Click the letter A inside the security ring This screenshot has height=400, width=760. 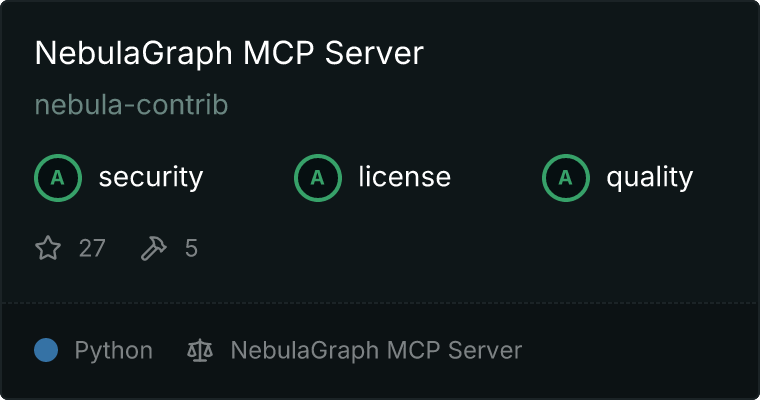point(58,178)
